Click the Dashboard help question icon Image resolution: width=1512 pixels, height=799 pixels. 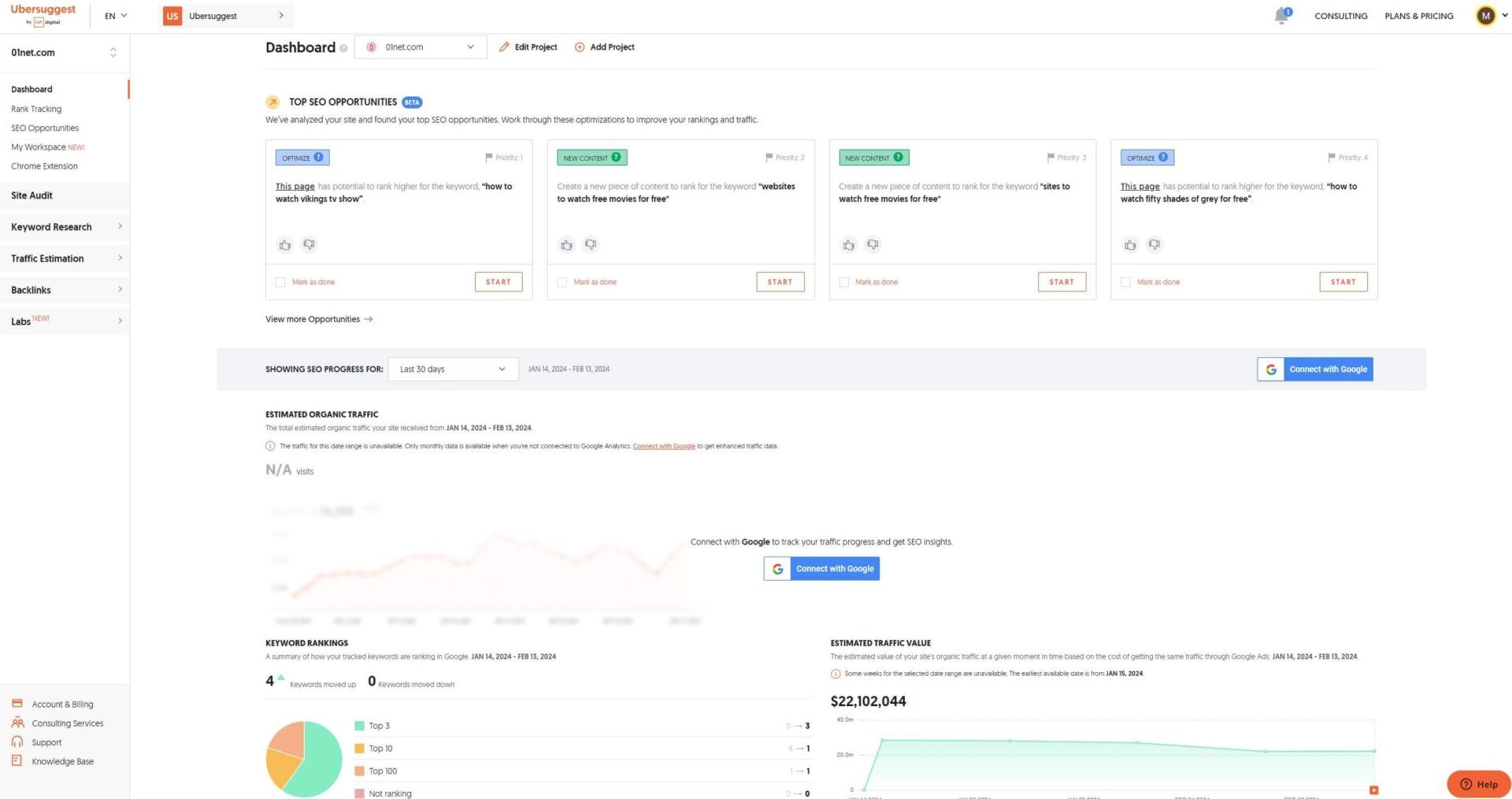pos(343,48)
